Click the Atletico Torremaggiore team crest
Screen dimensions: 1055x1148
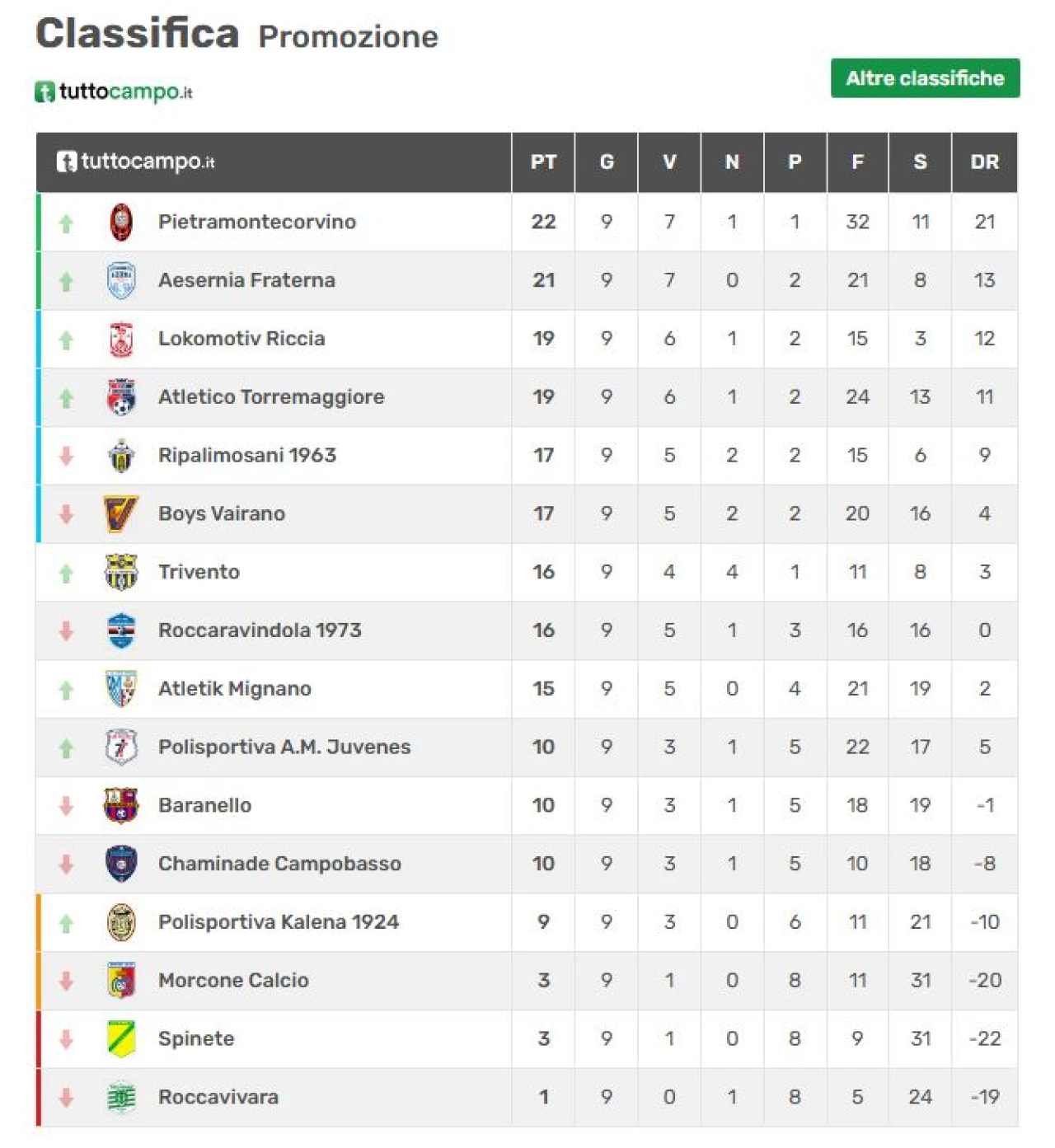(121, 397)
